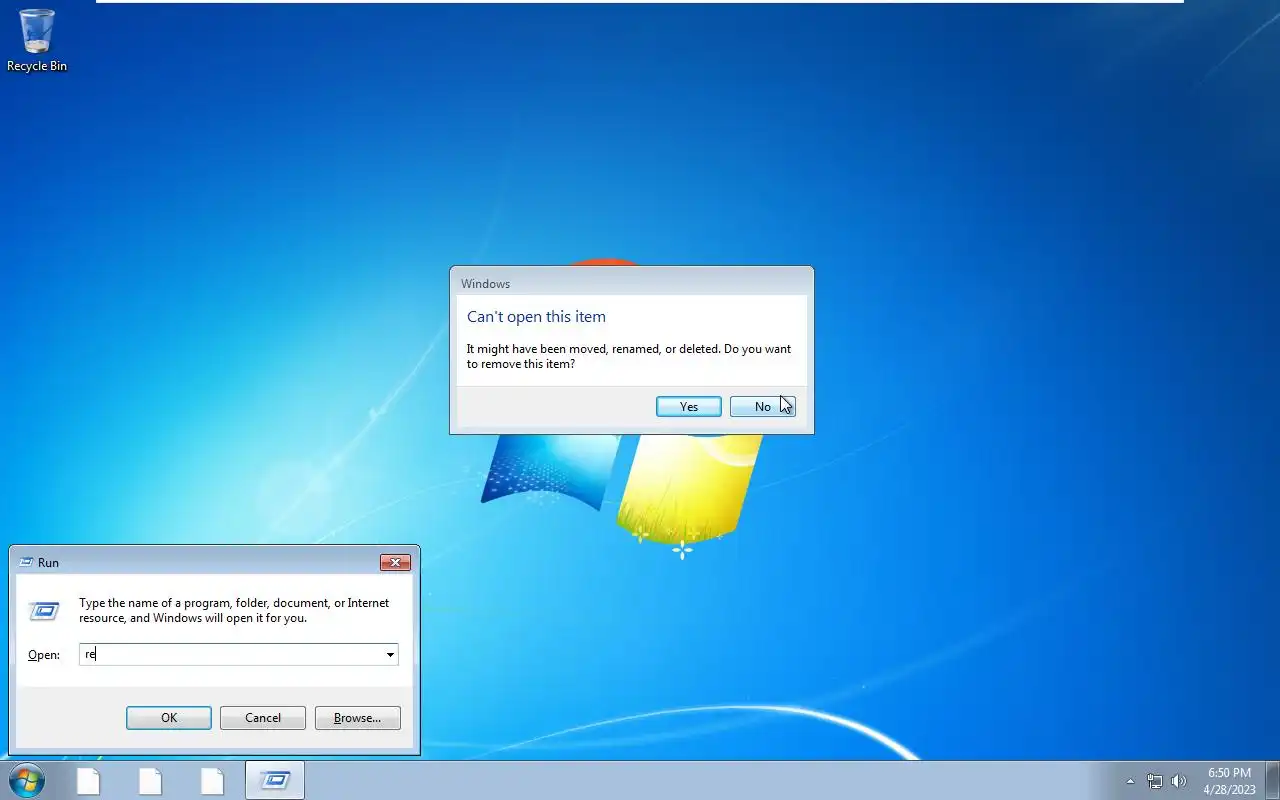
Task: Open the volume speaker tray icon
Action: pos(1179,781)
